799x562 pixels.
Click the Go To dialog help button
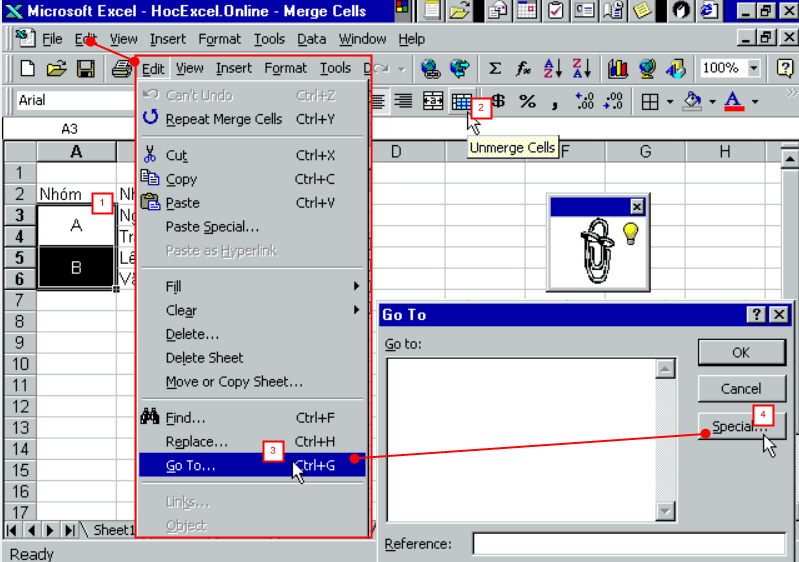(x=756, y=315)
